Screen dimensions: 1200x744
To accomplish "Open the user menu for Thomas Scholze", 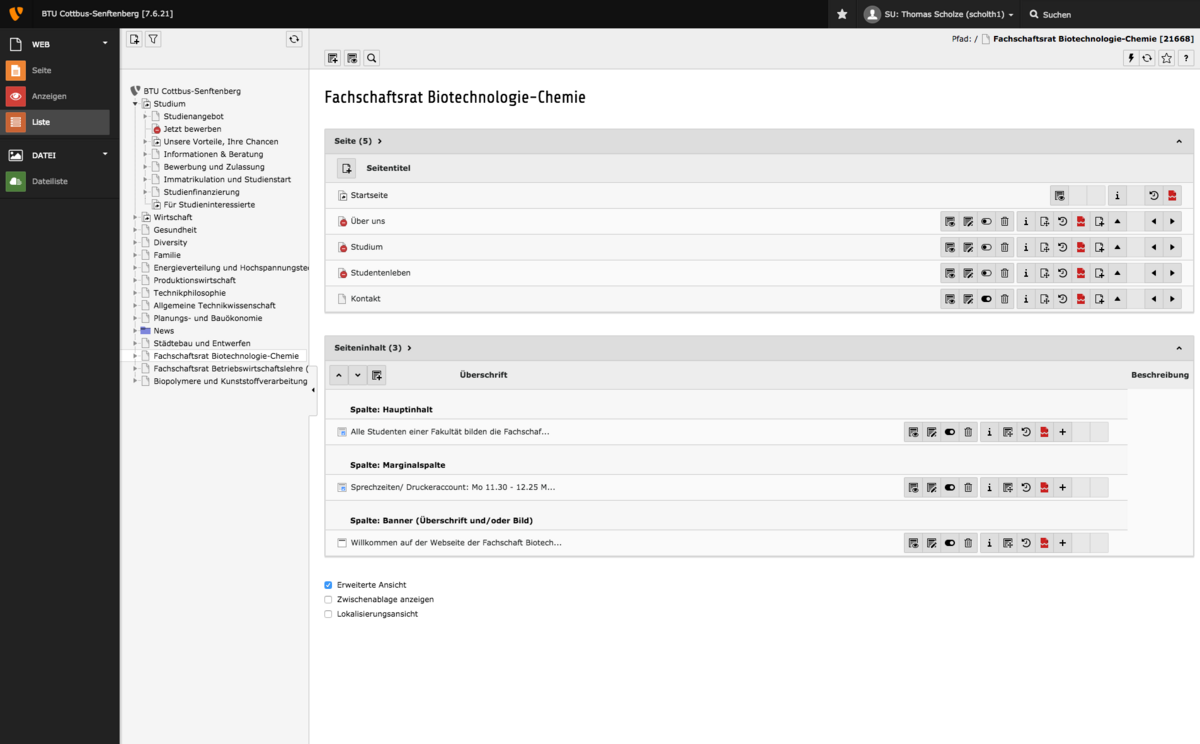I will (x=939, y=15).
